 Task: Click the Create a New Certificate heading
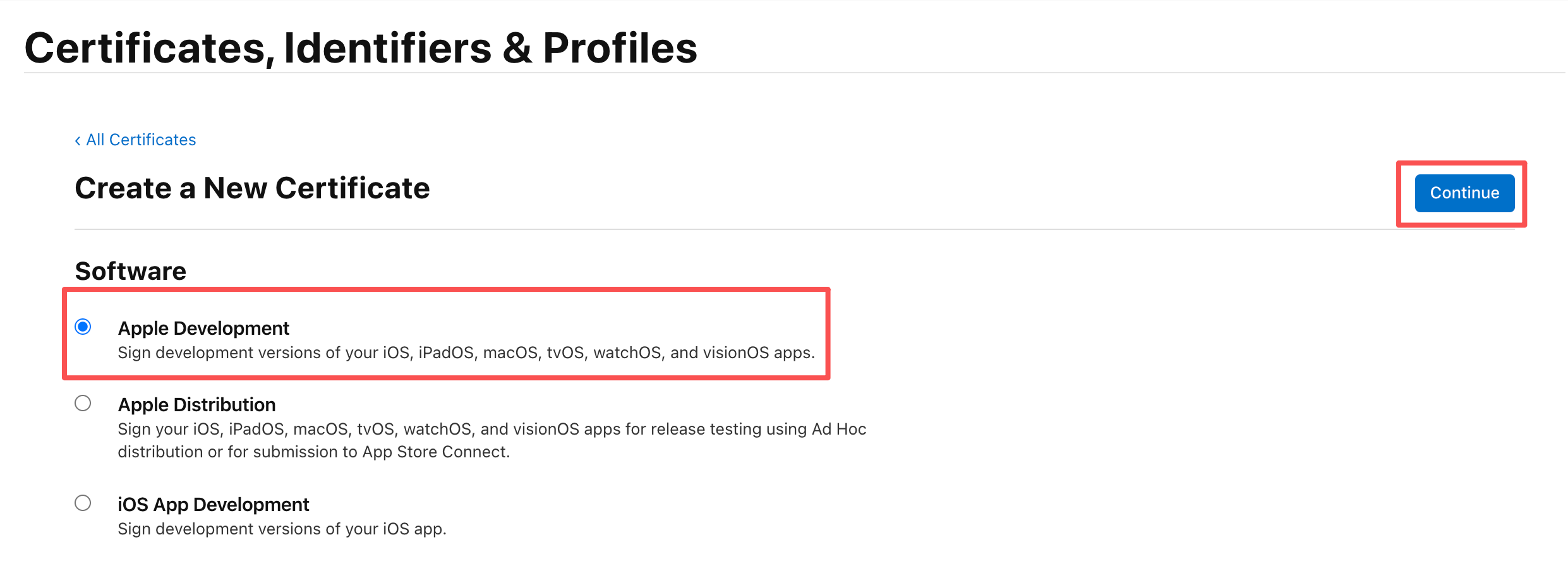(x=252, y=188)
